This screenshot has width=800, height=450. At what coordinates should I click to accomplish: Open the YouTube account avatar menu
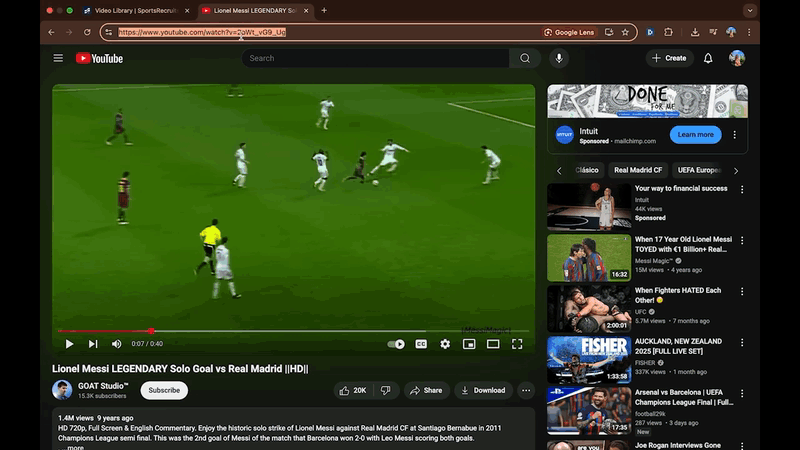coord(737,58)
